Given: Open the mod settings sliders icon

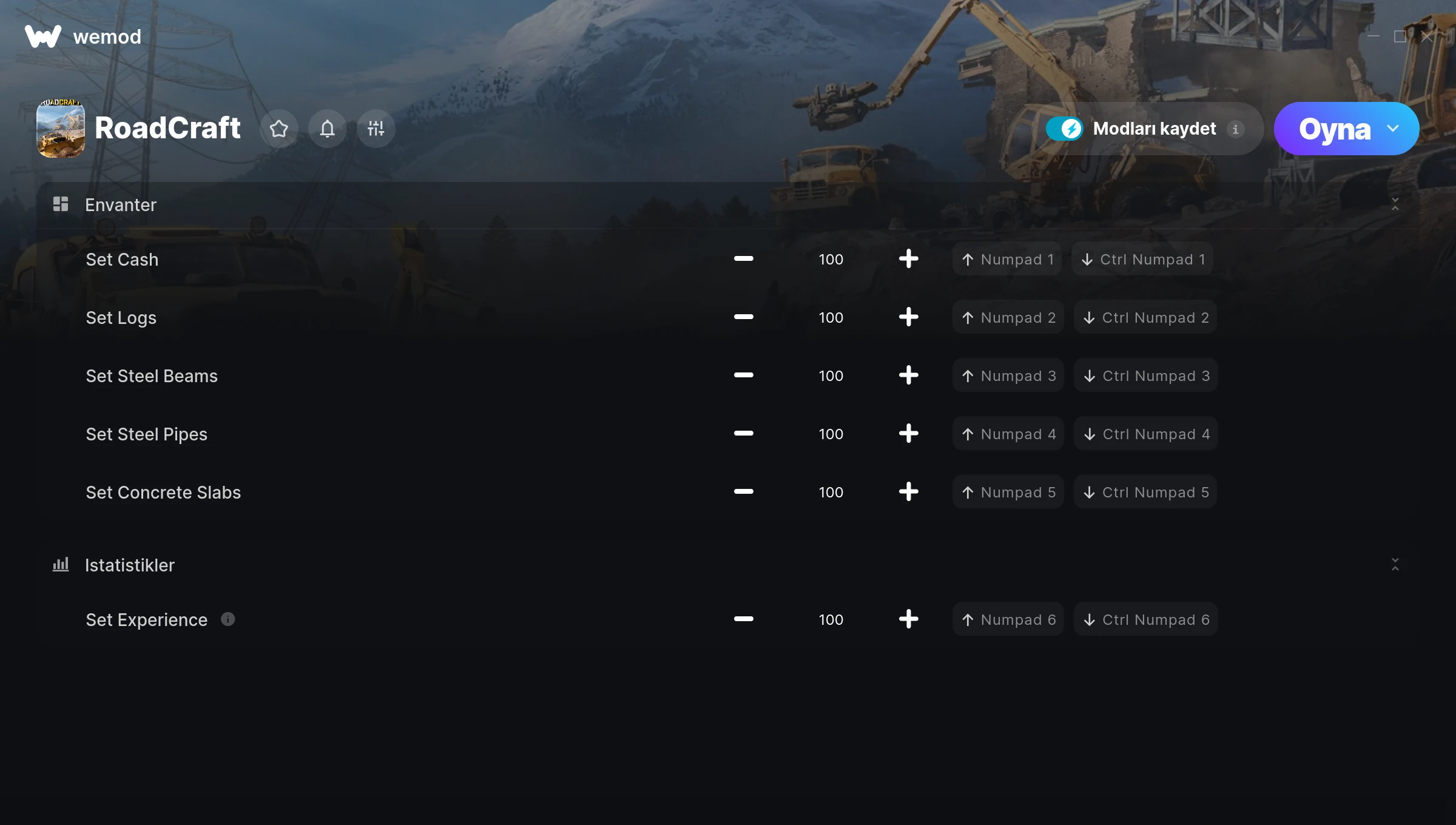Looking at the screenshot, I should coord(376,129).
